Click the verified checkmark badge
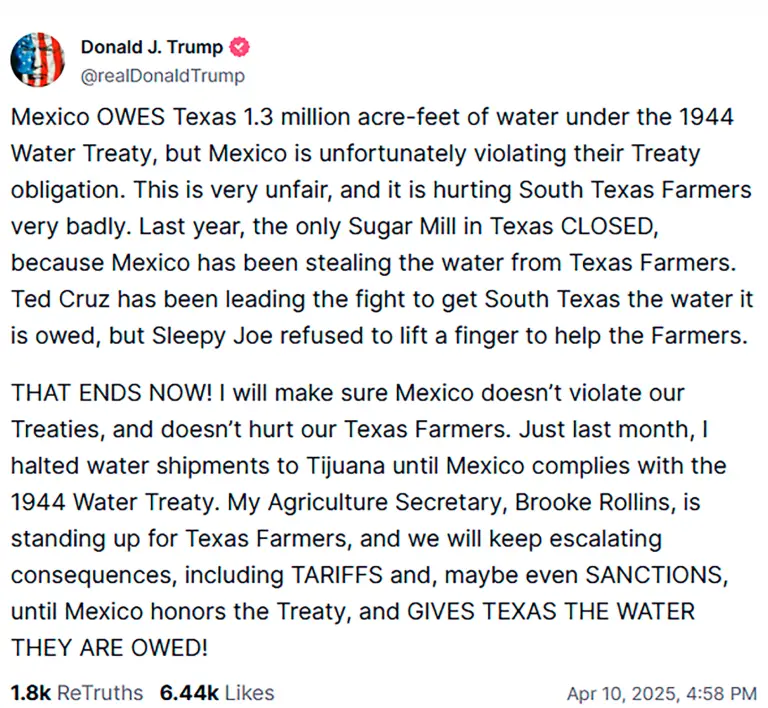Viewport: 768px width, 708px height. (x=239, y=47)
